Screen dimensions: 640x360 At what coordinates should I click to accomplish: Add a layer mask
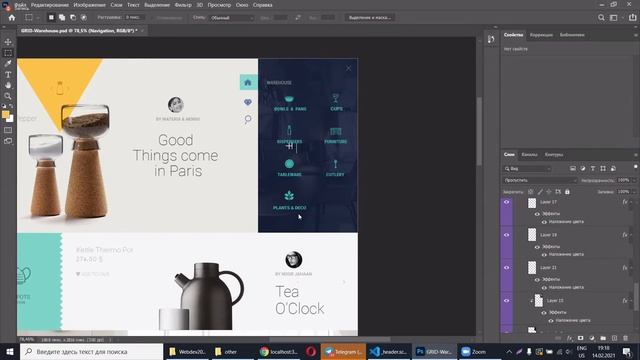(x=580, y=338)
